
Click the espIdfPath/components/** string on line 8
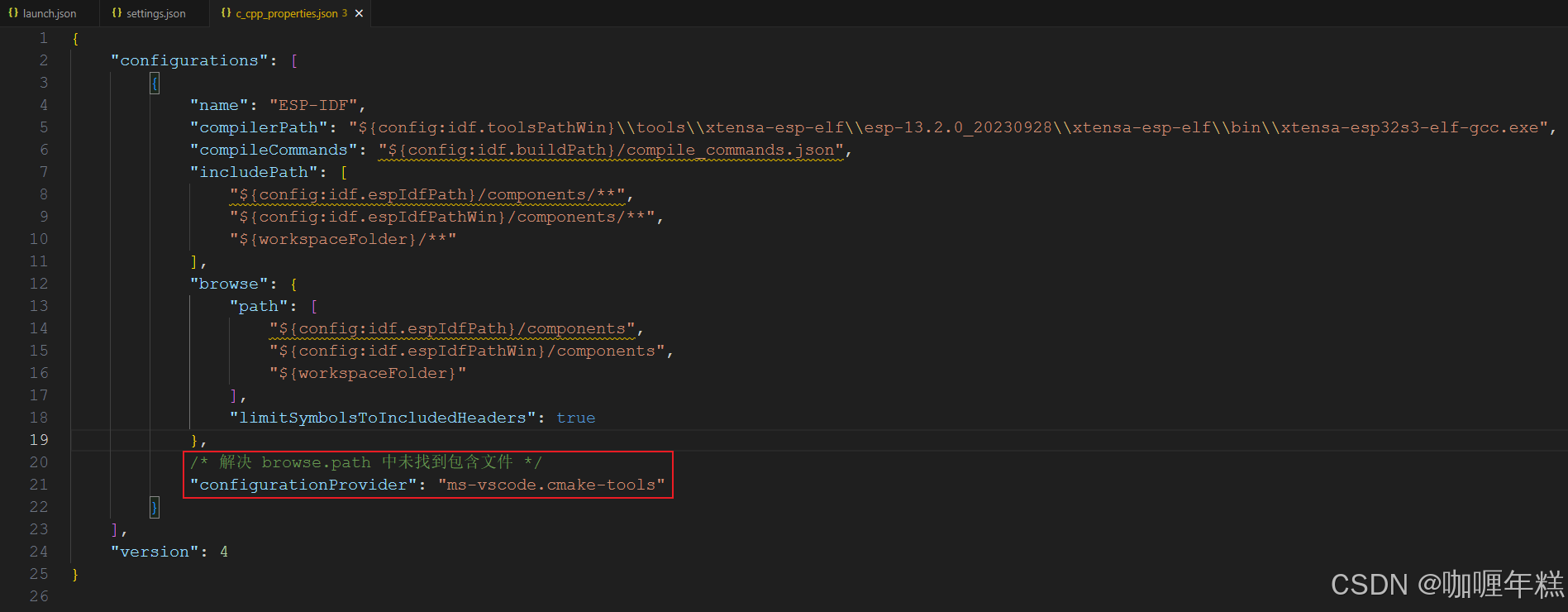427,194
